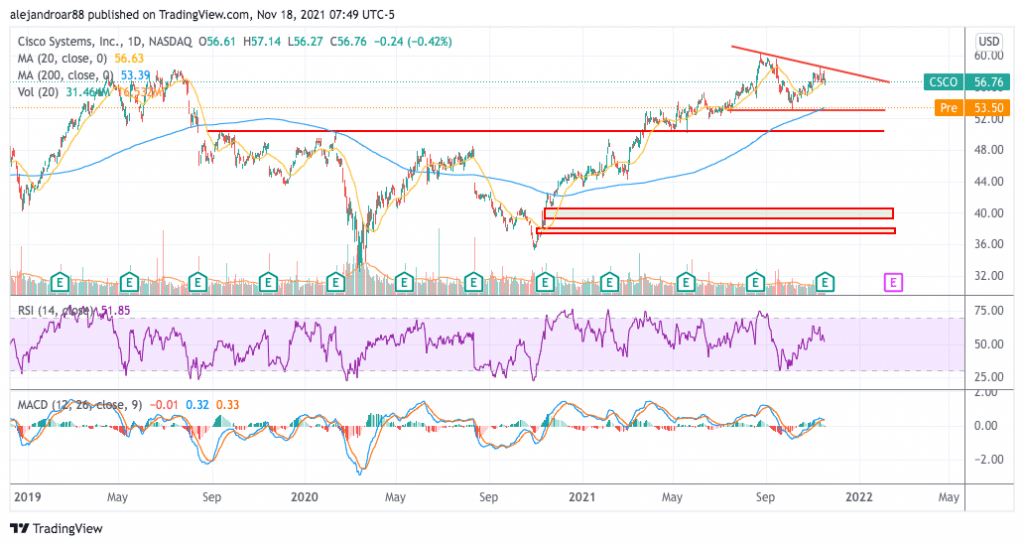Screen dimensions: 1024x546
Task: Select the MA (20, close, 0) legend
Action: pyautogui.click(x=63, y=58)
